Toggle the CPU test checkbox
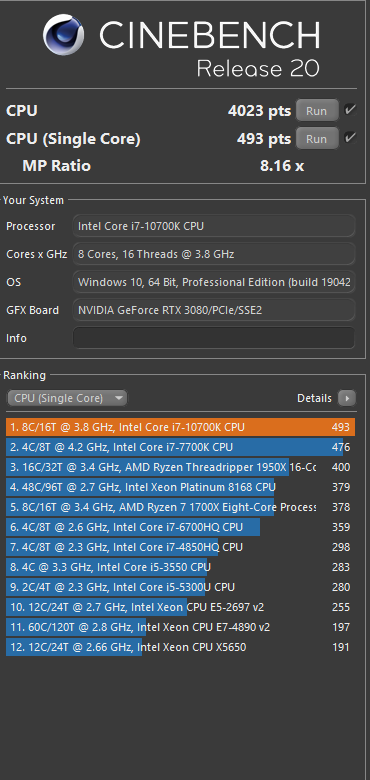370x780 pixels. (351, 110)
